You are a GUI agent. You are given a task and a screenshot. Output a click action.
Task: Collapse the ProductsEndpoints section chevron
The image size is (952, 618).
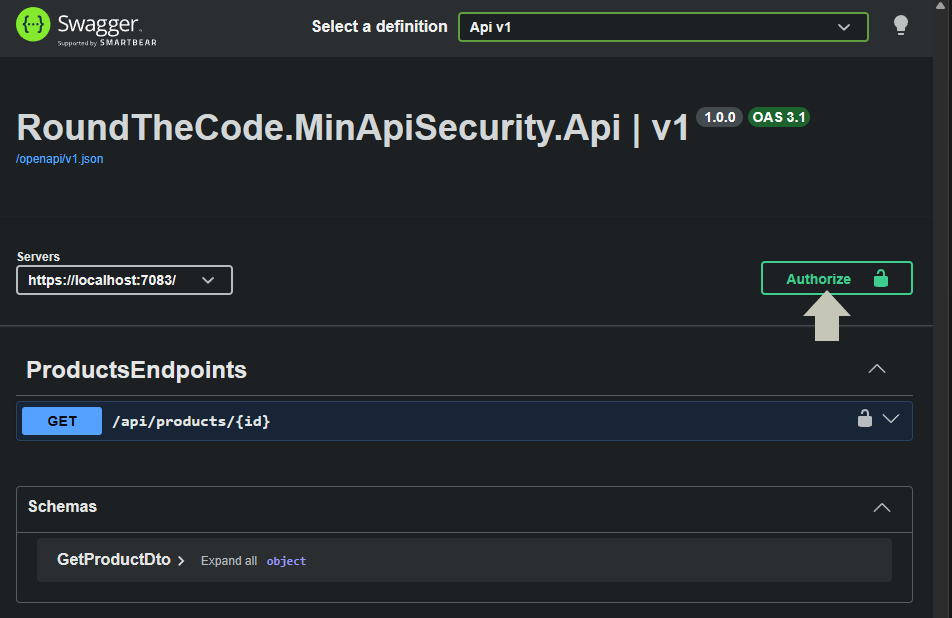point(877,369)
